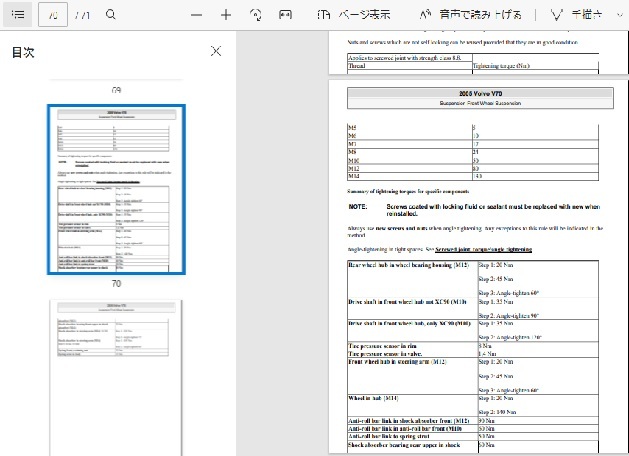Close the 目次 contents panel

(216, 51)
